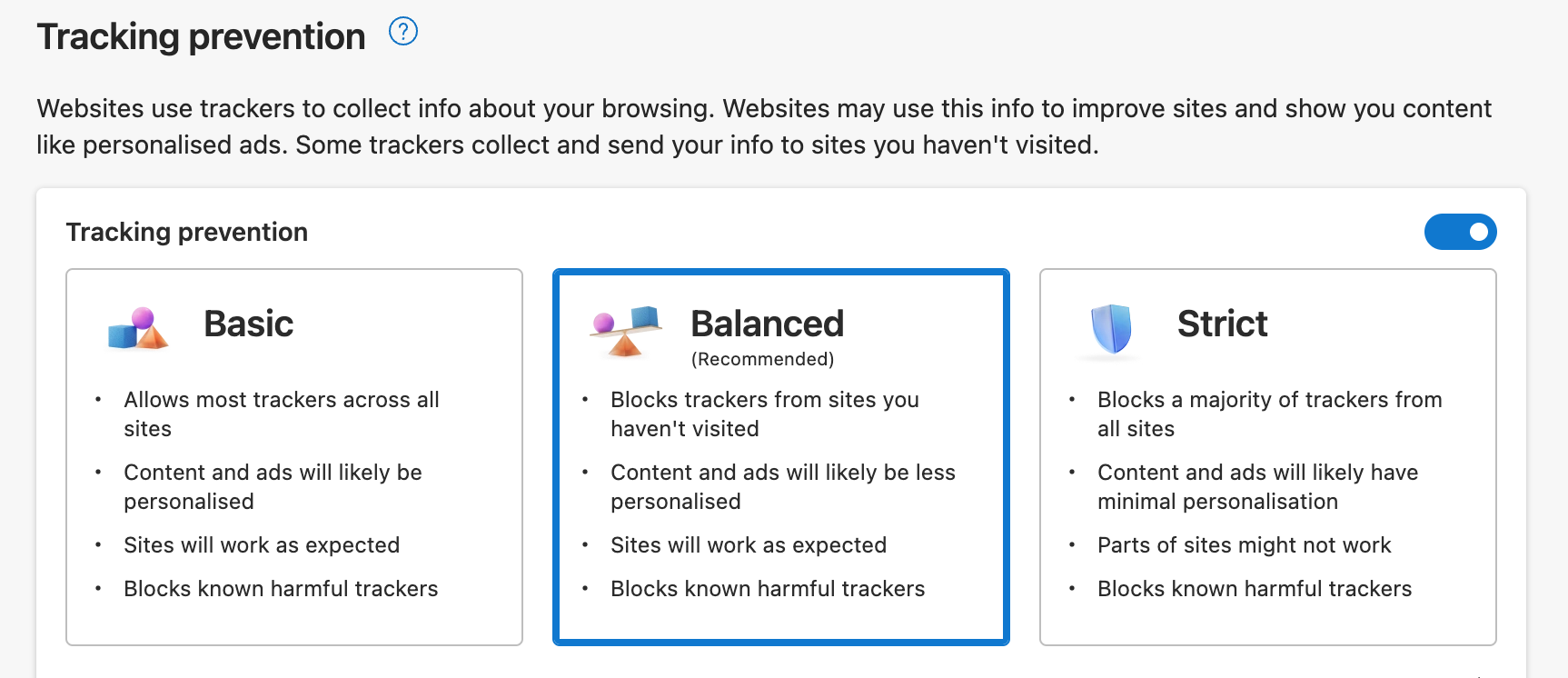Click "Blocks trackers from sites you haven't visited"
The width and height of the screenshot is (1568, 678).
click(764, 414)
